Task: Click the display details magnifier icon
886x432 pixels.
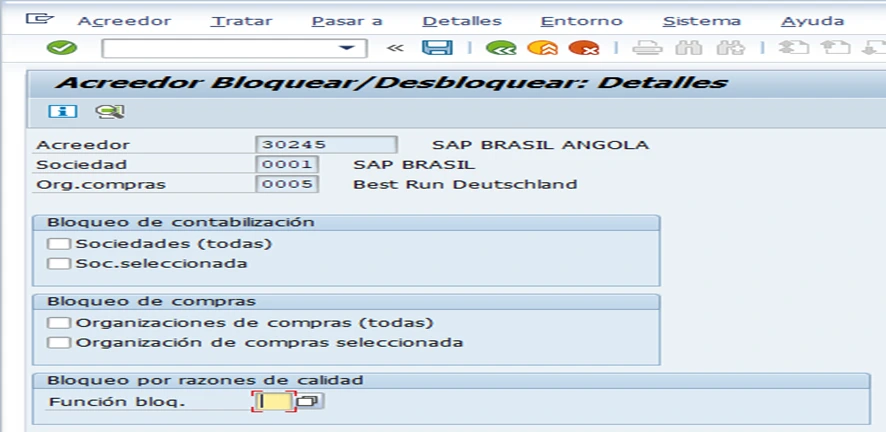Action: pos(110,112)
